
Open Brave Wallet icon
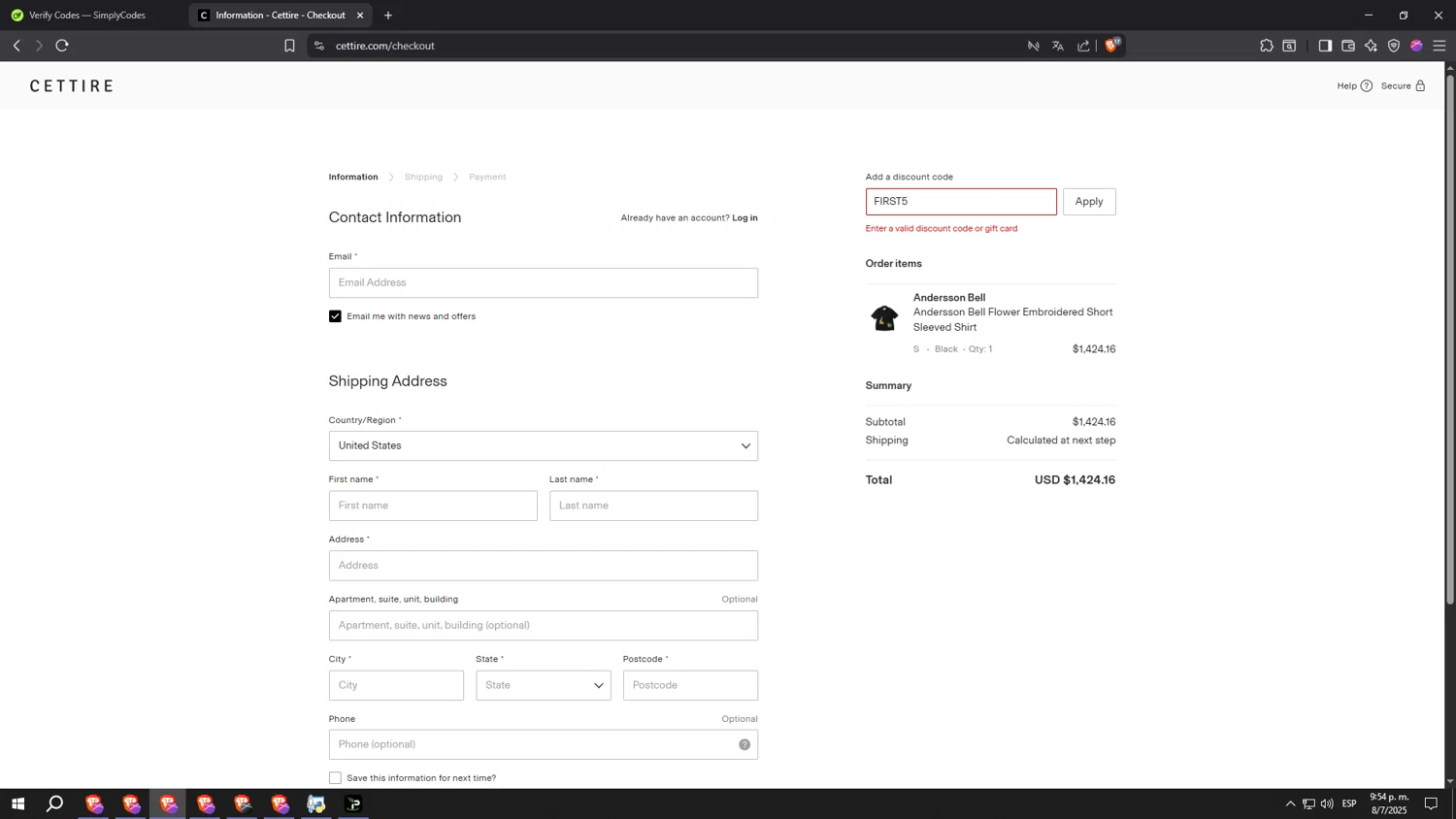pos(1348,46)
